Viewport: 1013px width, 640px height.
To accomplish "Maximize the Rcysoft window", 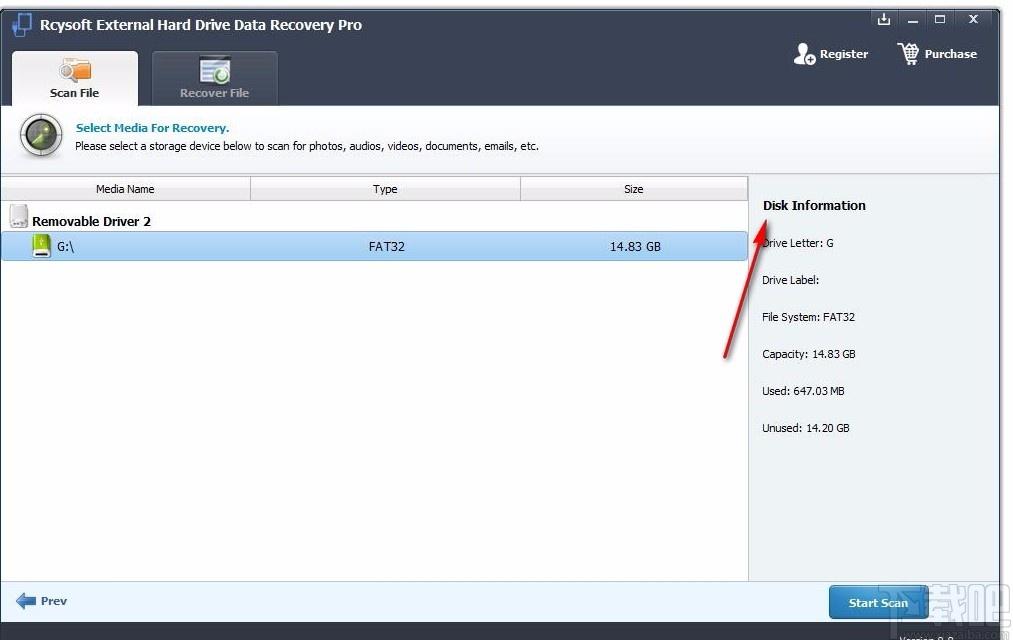I will tap(940, 19).
